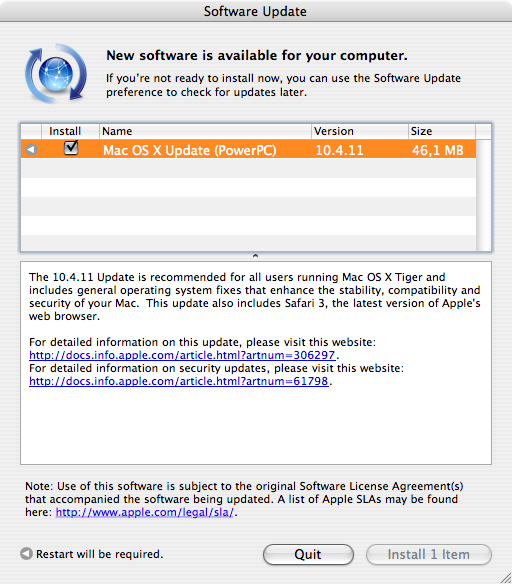Click the Software Update globe icon
This screenshot has height=584, width=512.
(x=56, y=74)
